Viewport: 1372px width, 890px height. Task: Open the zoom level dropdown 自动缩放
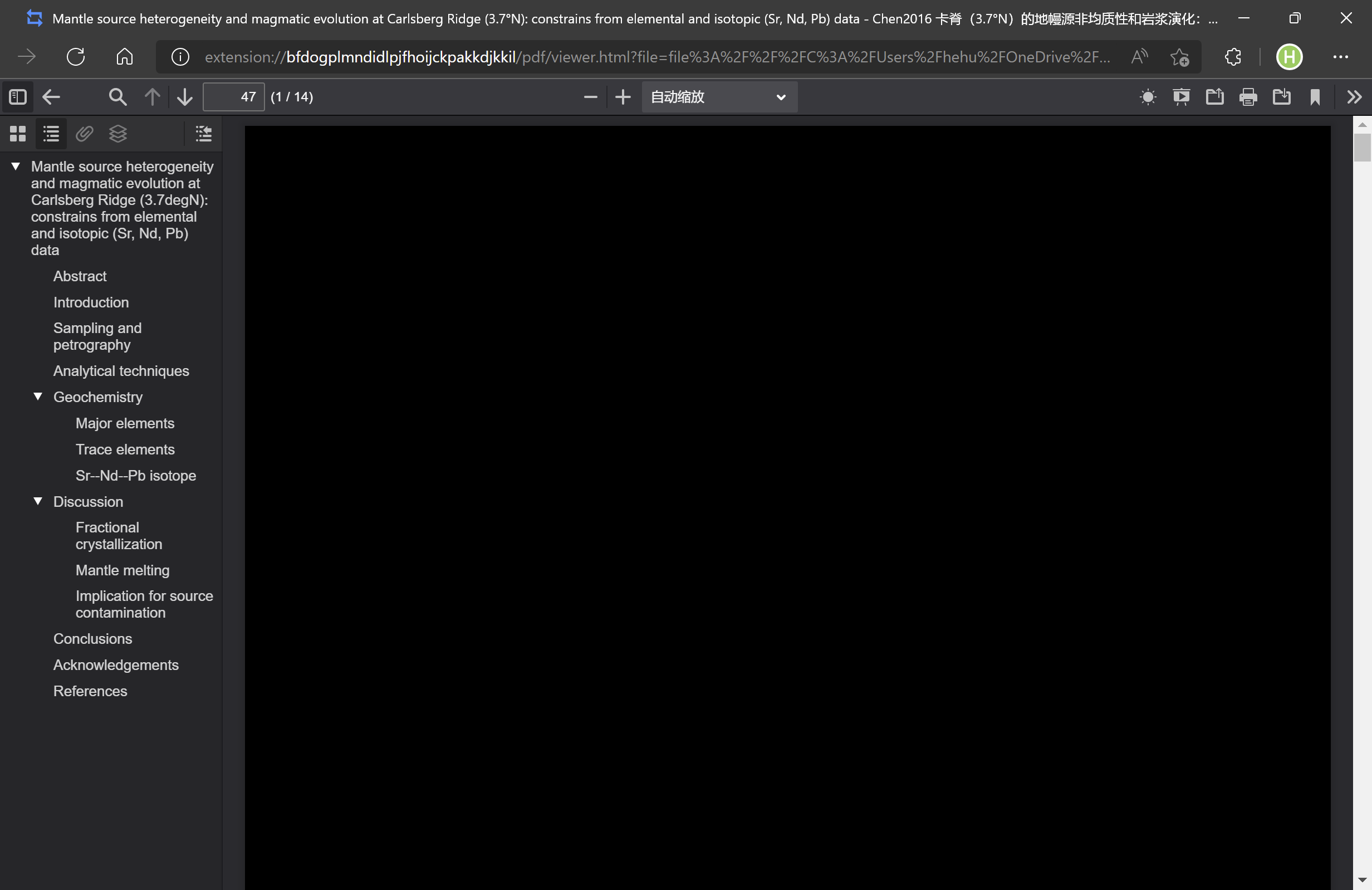(x=719, y=97)
